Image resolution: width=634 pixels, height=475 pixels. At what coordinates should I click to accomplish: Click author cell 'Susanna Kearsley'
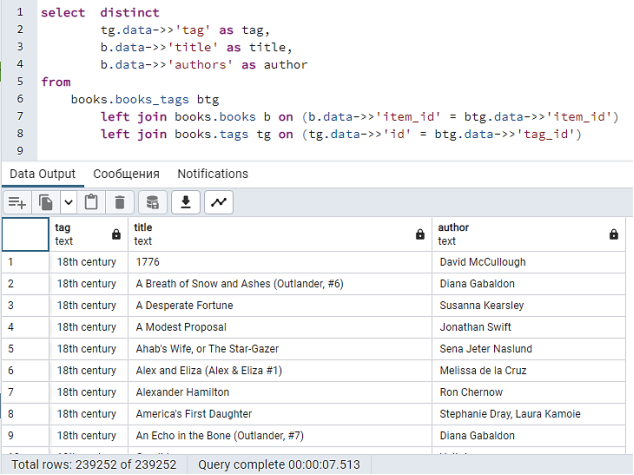click(528, 306)
